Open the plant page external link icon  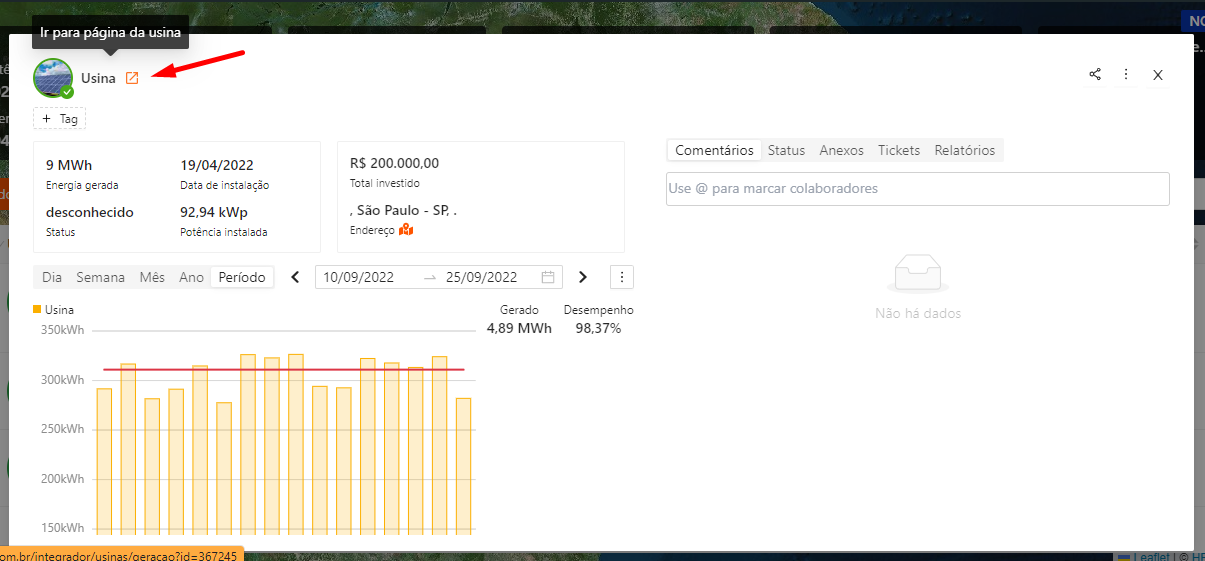pos(132,78)
